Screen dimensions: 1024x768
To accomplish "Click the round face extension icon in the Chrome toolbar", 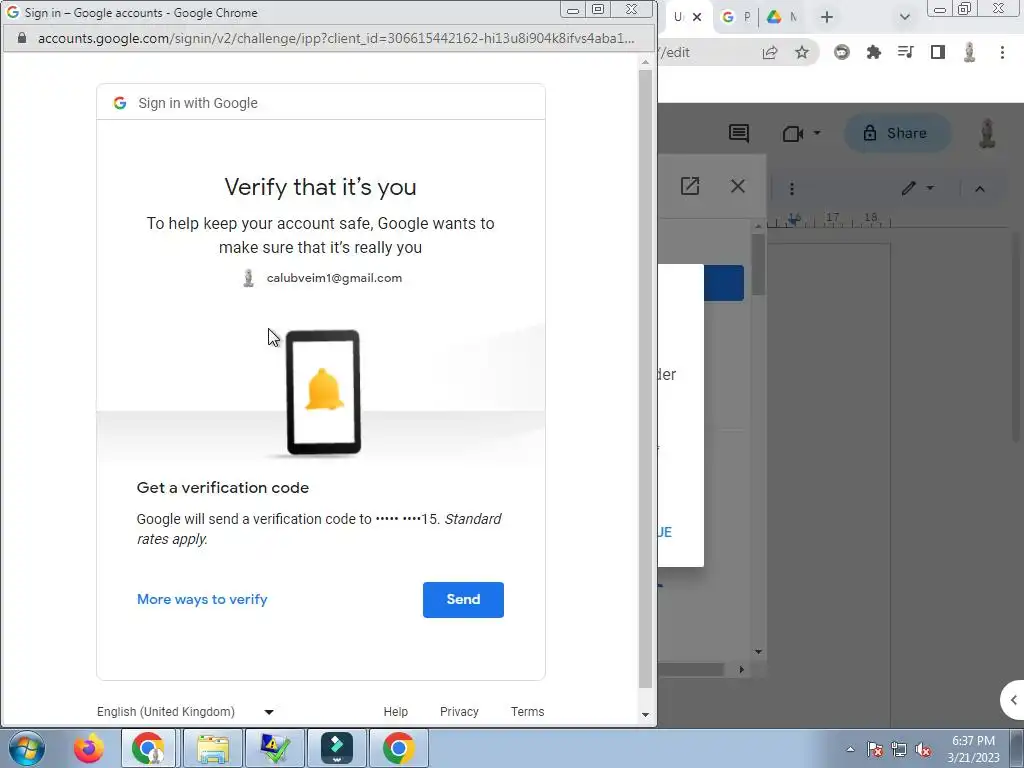I will 842,52.
